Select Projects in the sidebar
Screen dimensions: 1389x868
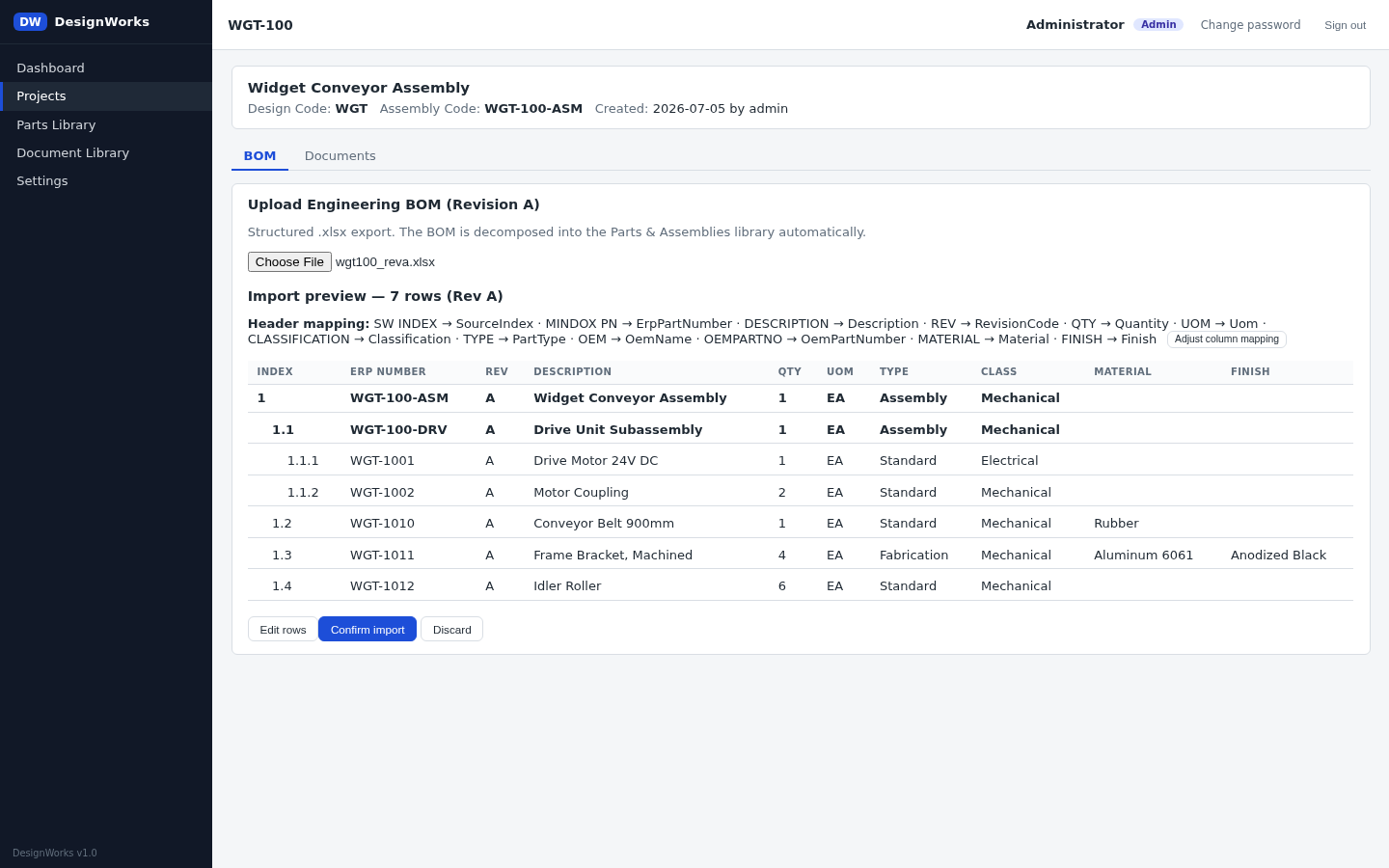click(106, 96)
